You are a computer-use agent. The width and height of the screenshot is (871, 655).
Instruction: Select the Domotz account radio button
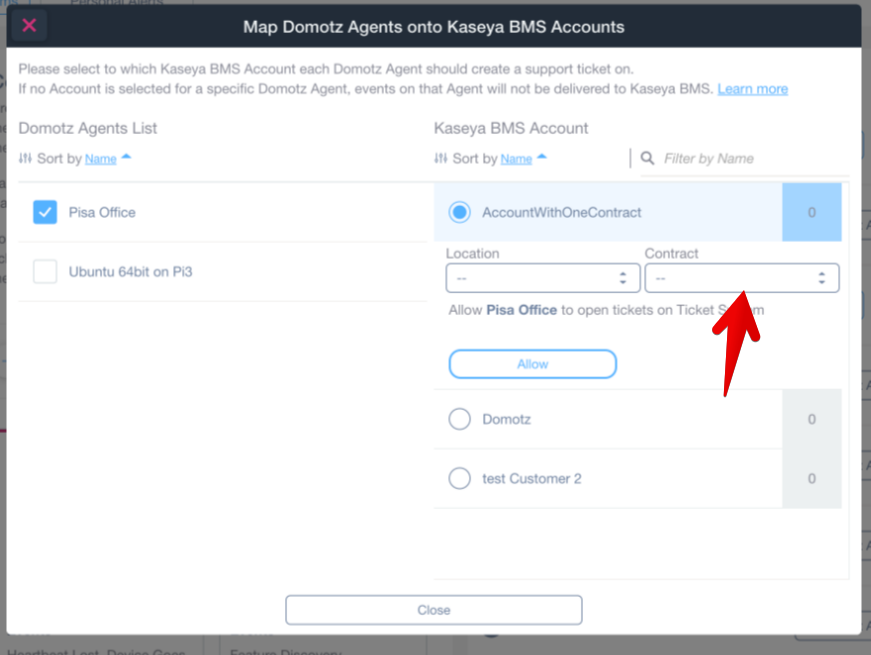tap(459, 419)
